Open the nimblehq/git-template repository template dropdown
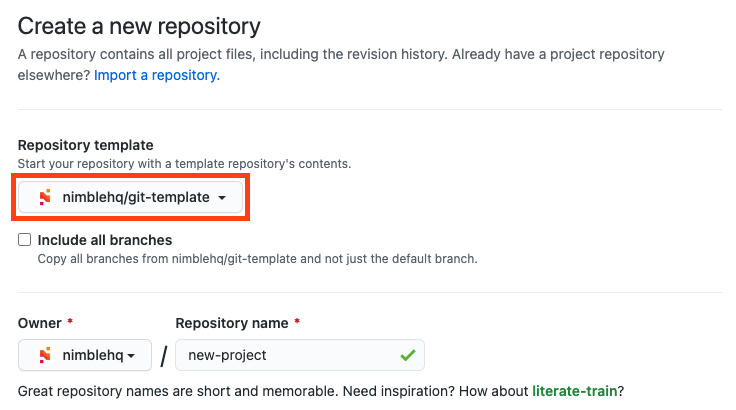736x410 pixels. pyautogui.click(x=131, y=197)
